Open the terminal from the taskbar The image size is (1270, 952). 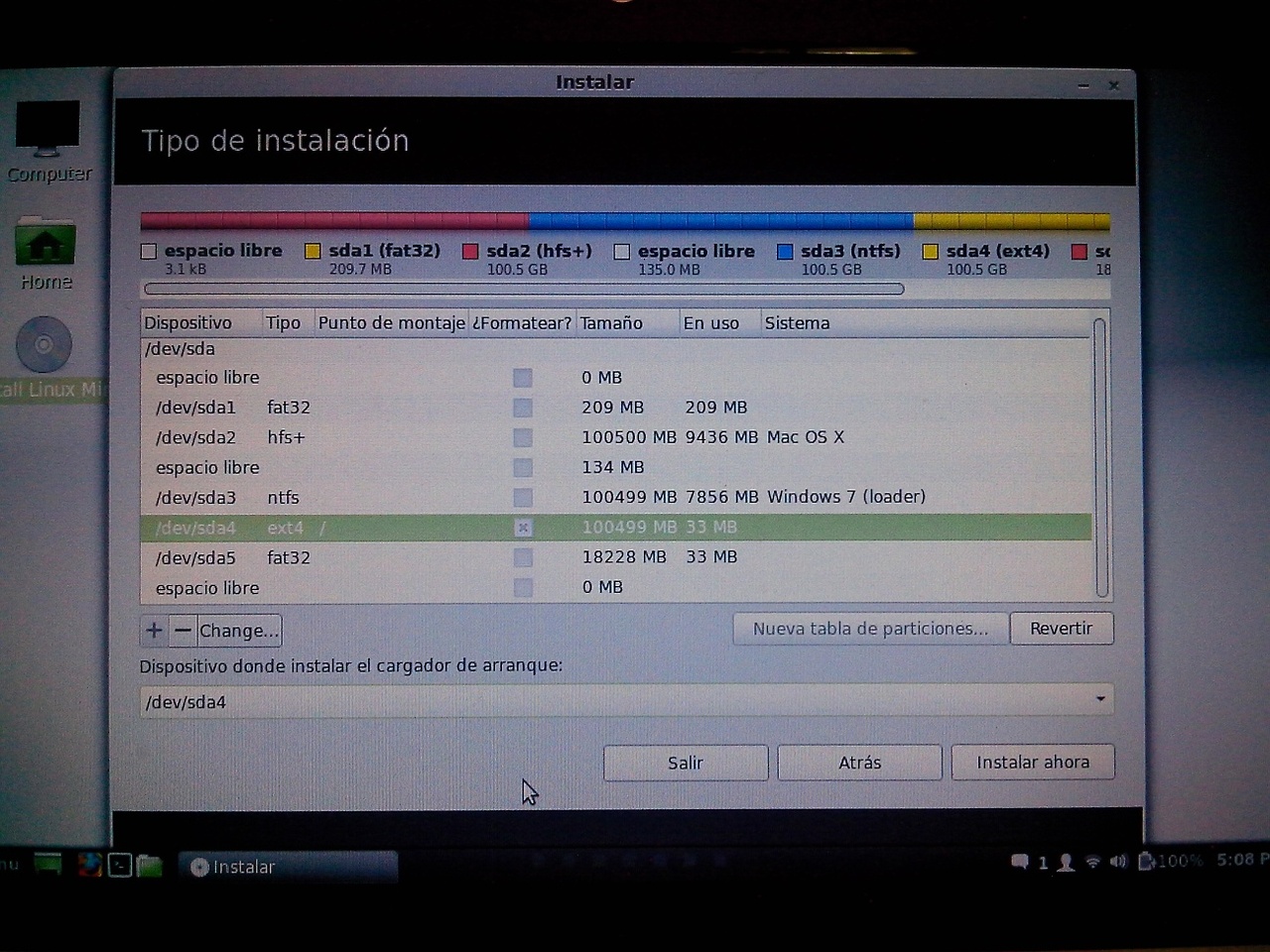tap(120, 865)
